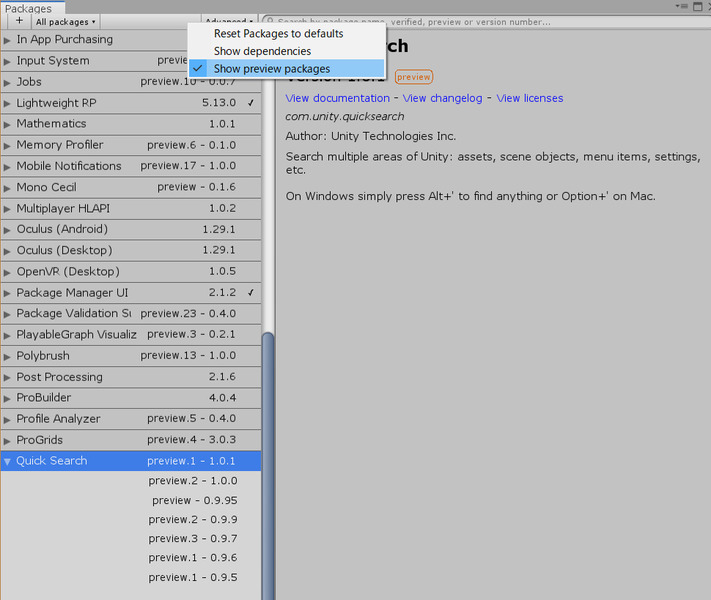The image size is (711, 600).
Task: Pick Quick Search version preview.2 - 0.9.9
Action: click(x=193, y=520)
